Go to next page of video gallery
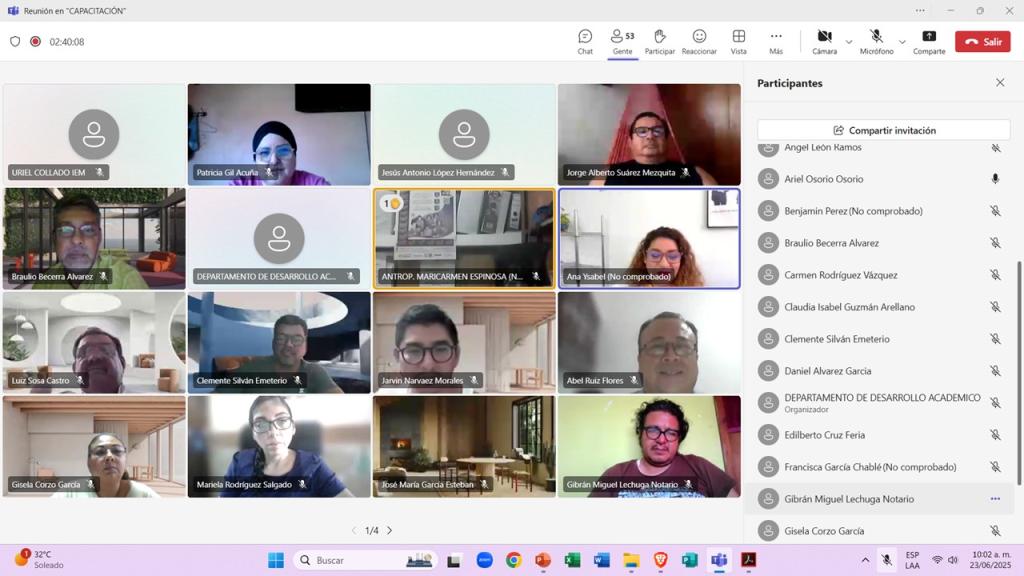The height and width of the screenshot is (576, 1024). click(x=390, y=531)
